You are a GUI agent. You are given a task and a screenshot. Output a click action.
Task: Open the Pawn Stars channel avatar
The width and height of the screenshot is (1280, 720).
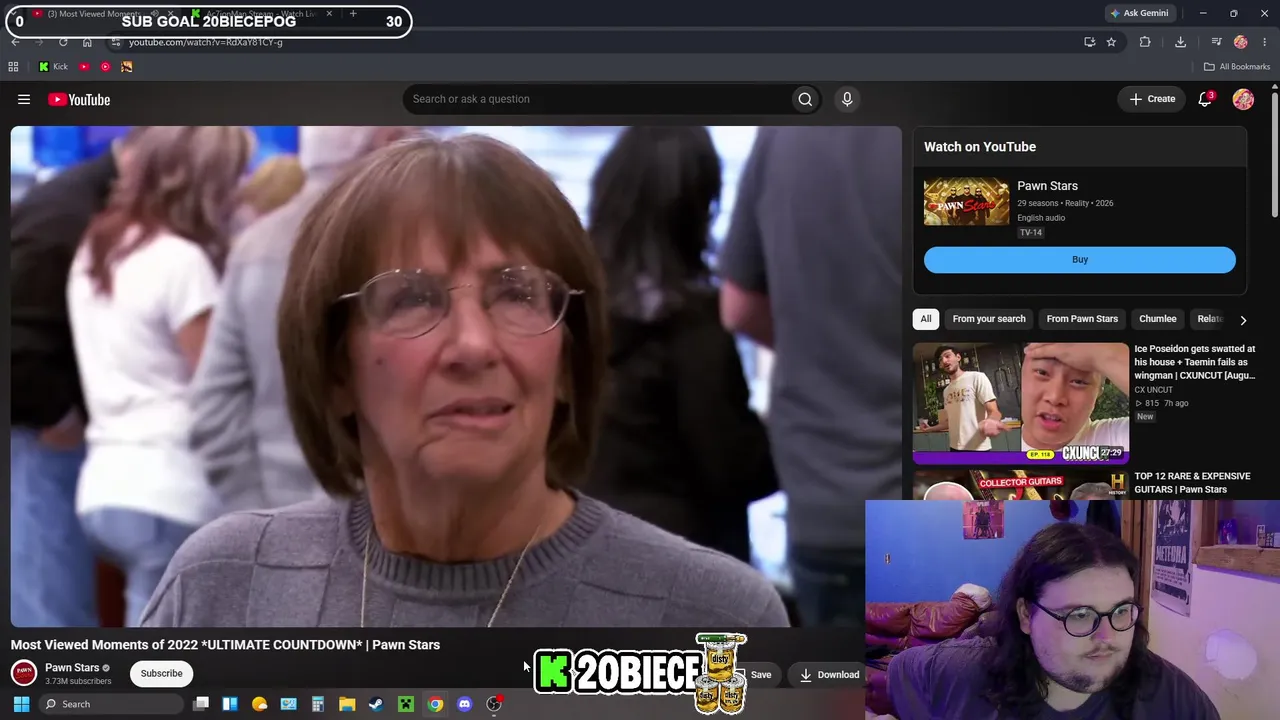click(24, 673)
